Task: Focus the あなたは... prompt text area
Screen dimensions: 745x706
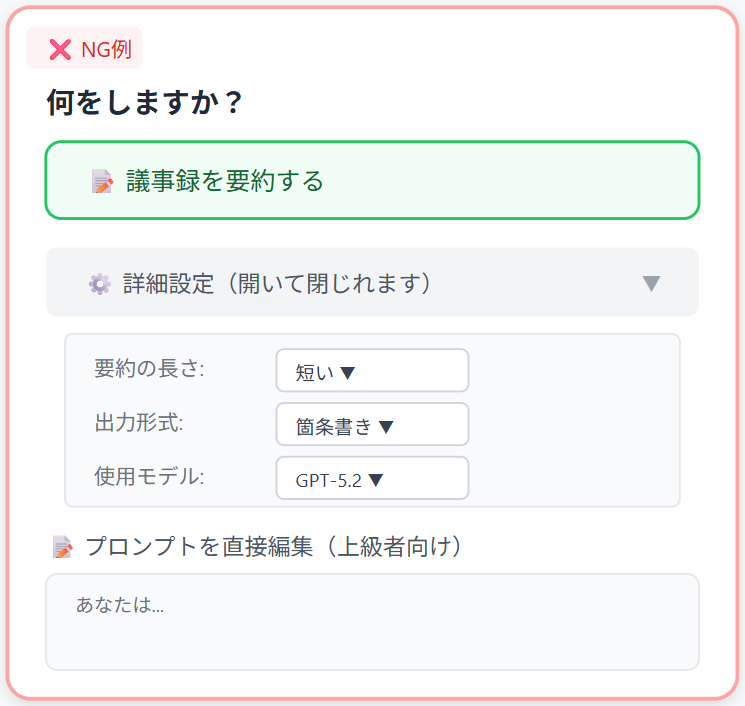Action: [x=372, y=621]
